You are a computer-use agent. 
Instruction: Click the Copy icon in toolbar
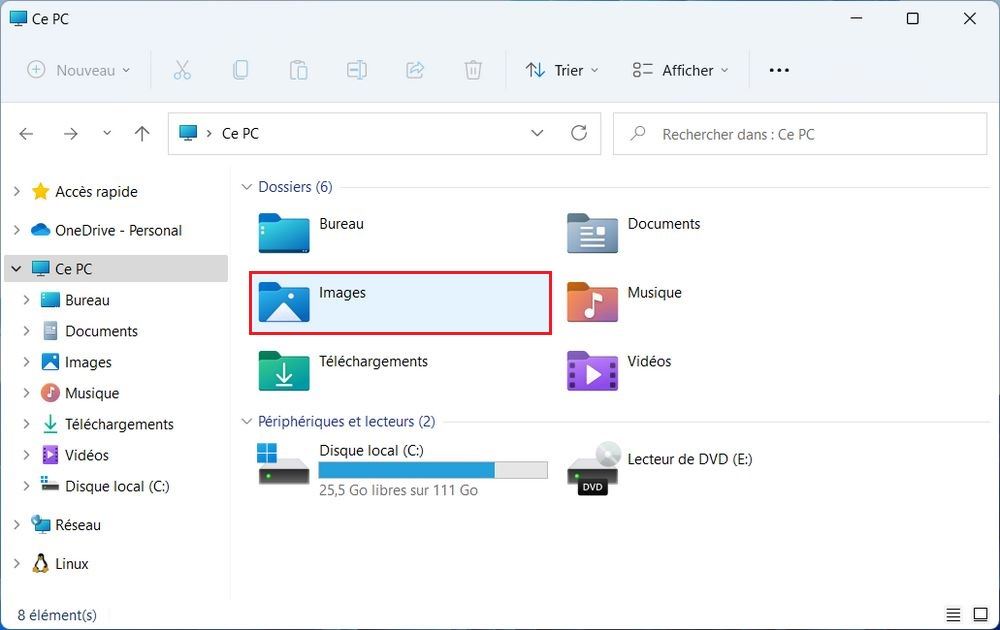(x=240, y=70)
